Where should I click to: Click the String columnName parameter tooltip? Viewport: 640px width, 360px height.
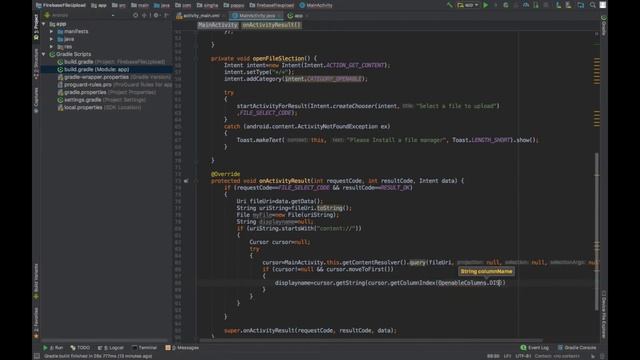tap(486, 271)
